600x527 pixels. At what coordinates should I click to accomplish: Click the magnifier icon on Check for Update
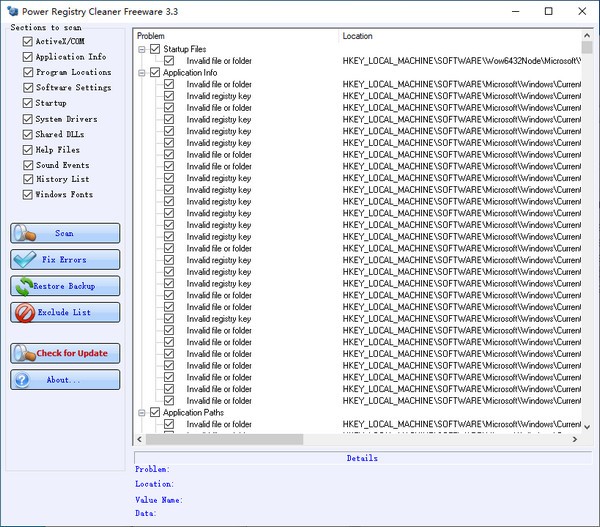(x=24, y=353)
